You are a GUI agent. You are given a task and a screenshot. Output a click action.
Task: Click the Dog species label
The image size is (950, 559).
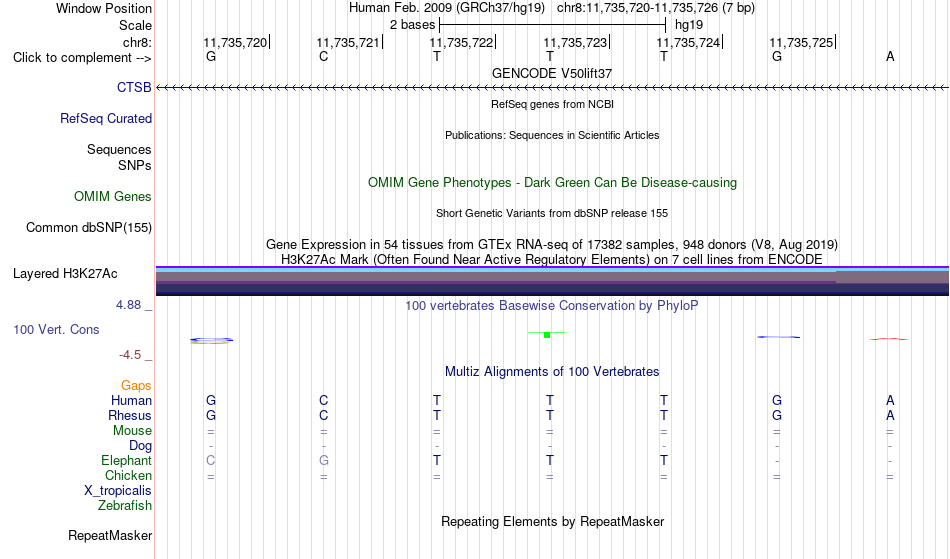(140, 446)
